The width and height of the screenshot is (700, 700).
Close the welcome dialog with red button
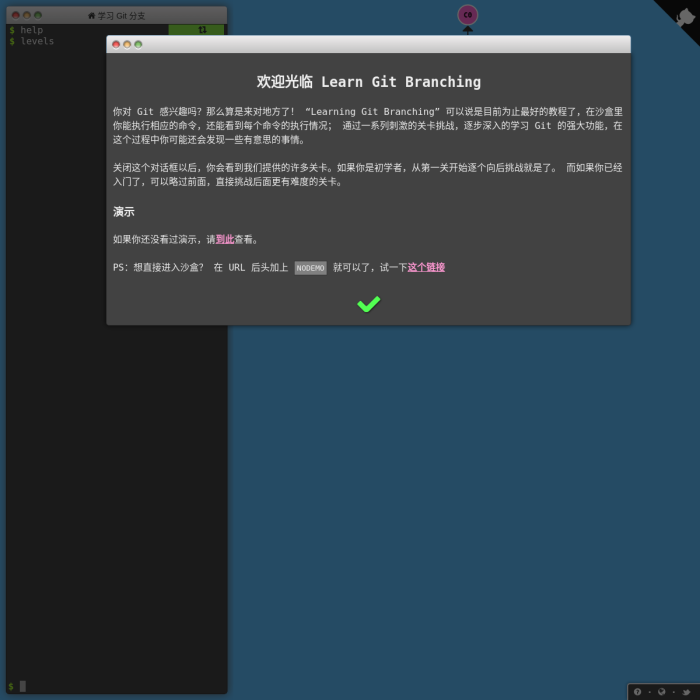click(116, 44)
